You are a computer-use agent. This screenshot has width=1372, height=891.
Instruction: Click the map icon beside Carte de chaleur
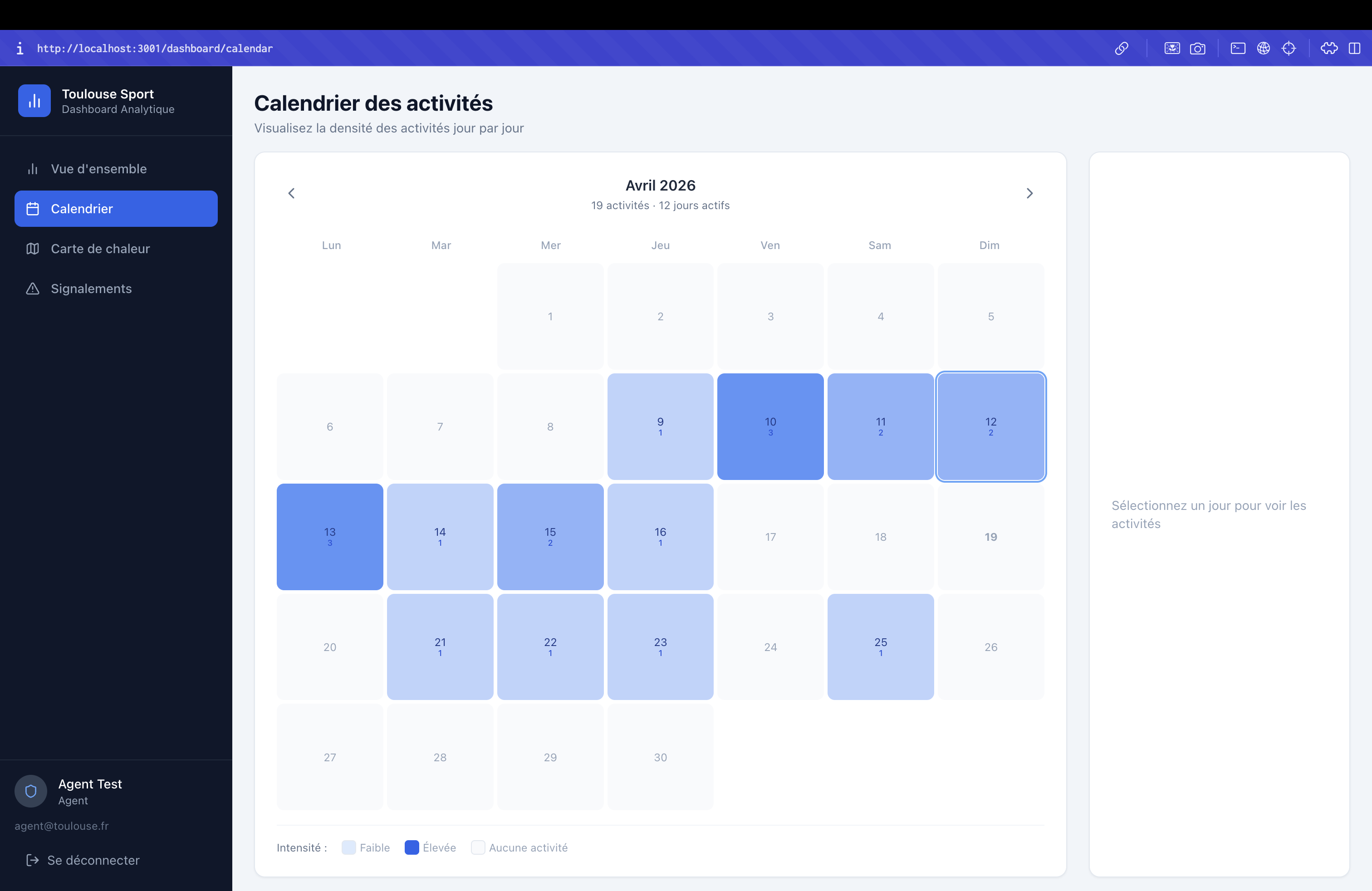pos(33,249)
